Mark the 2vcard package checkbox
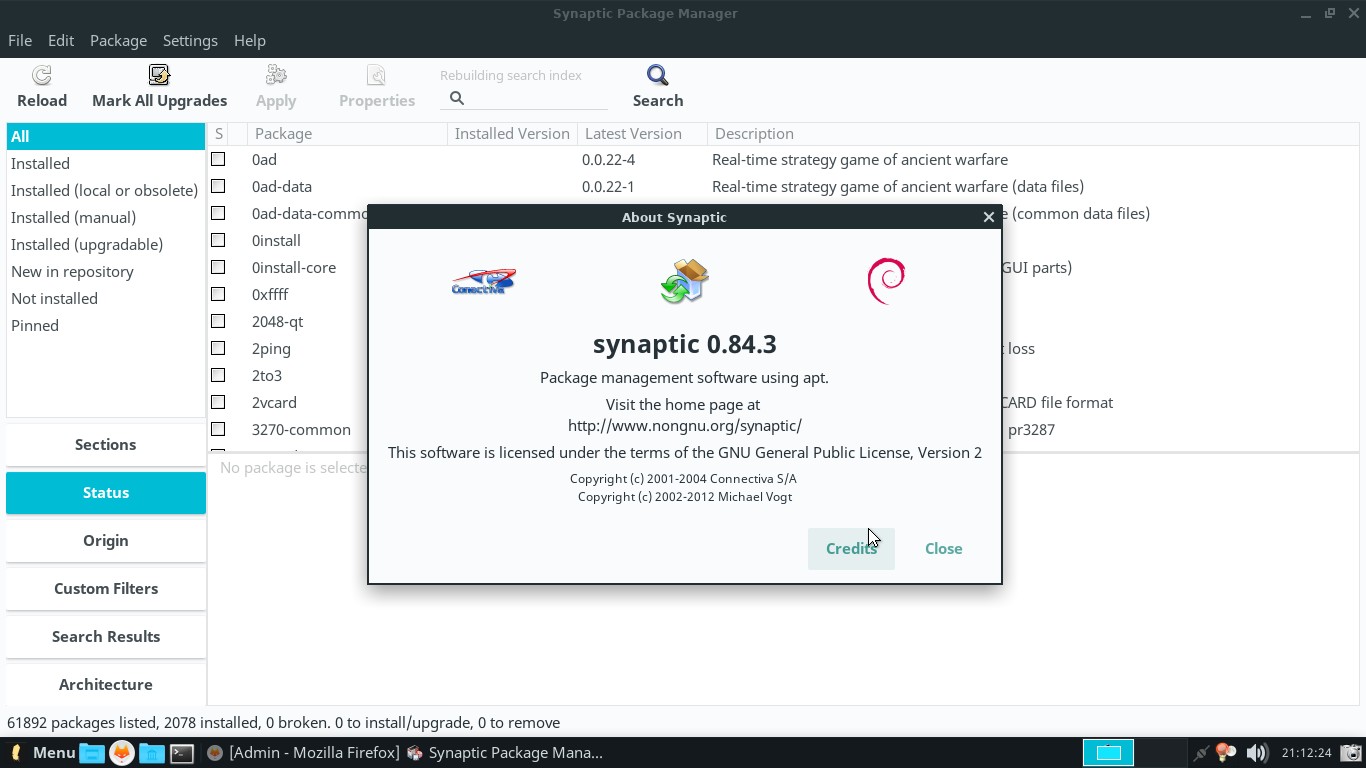Image resolution: width=1366 pixels, height=768 pixels. click(x=218, y=402)
